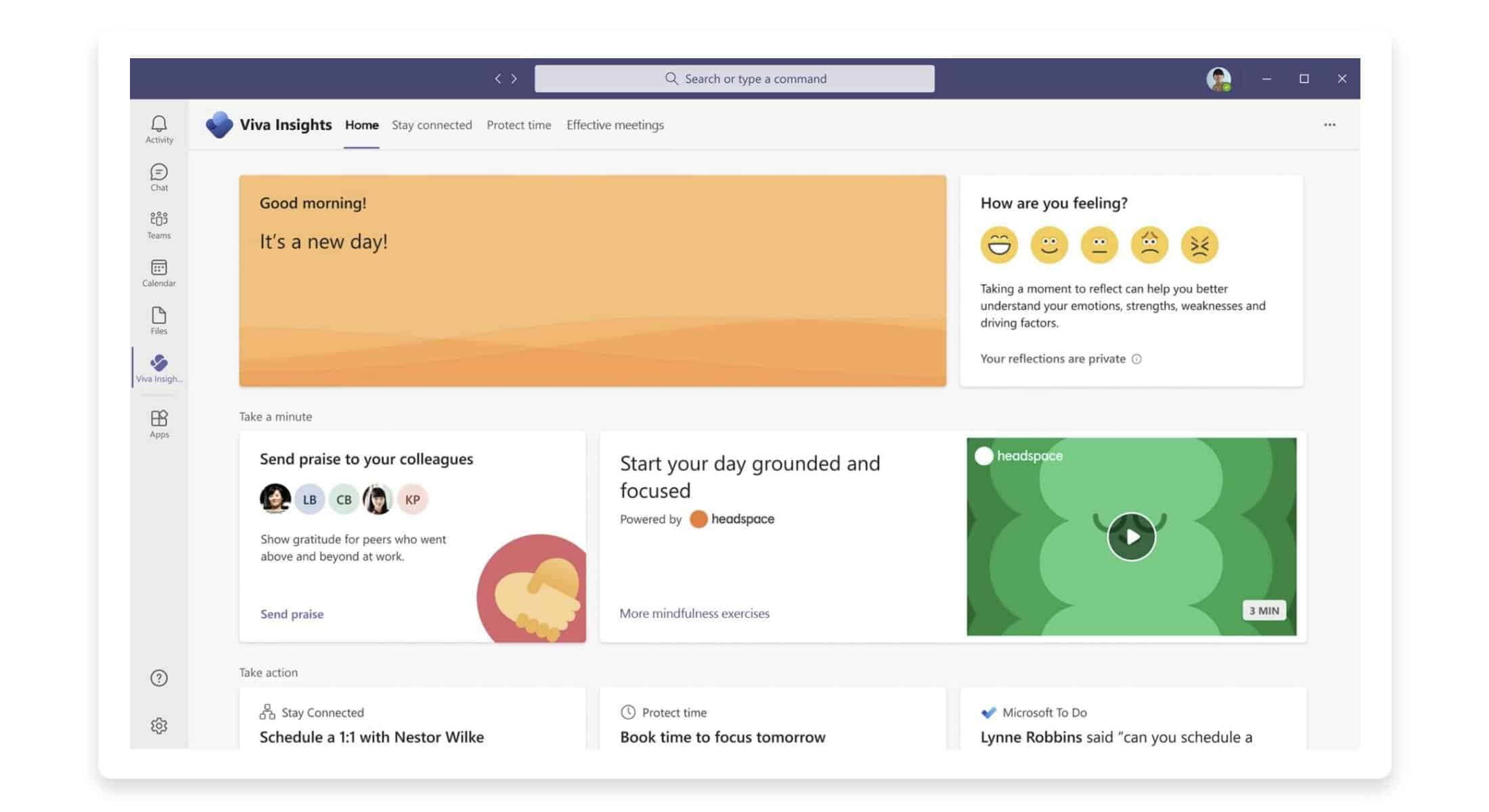Open the more options ellipsis menu
The width and height of the screenshot is (1489, 812).
[1330, 125]
